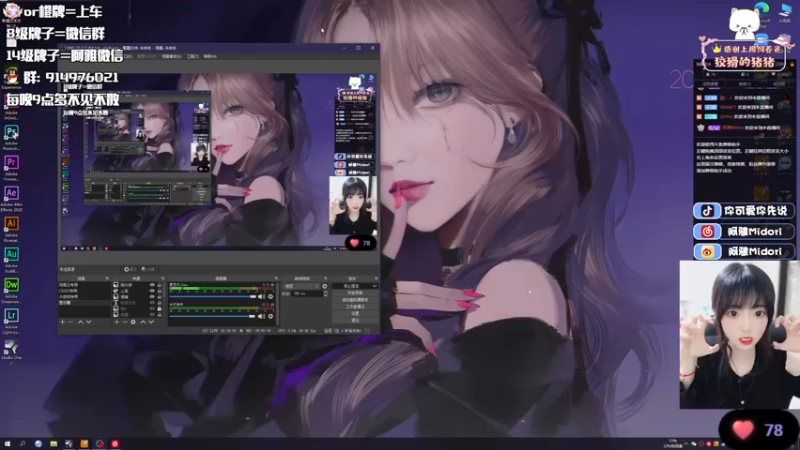Open taskbar search magnifier

(22, 444)
